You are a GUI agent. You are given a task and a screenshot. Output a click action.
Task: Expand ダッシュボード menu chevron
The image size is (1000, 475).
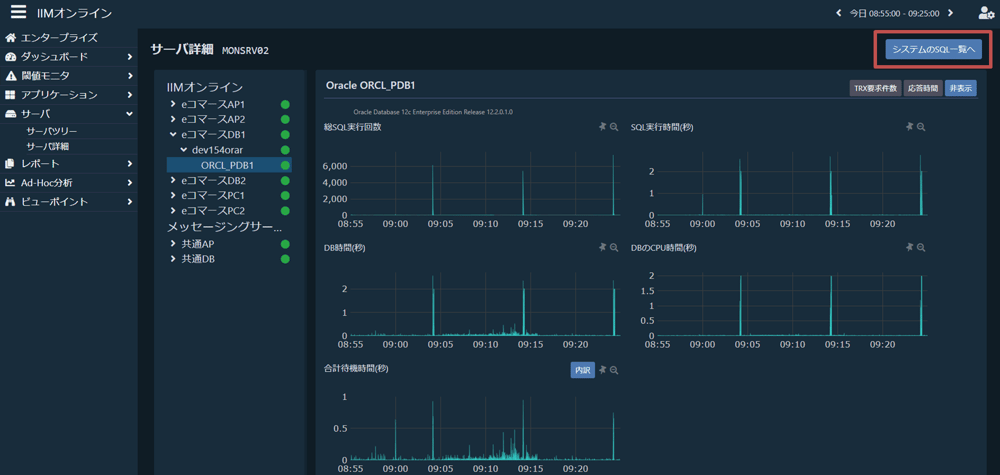pyautogui.click(x=129, y=57)
